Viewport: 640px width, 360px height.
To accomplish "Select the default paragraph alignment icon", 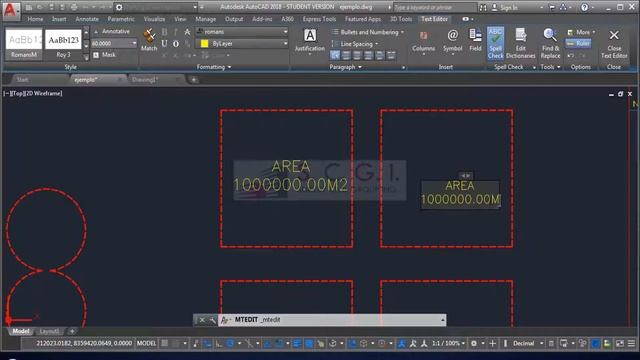I will coord(335,55).
